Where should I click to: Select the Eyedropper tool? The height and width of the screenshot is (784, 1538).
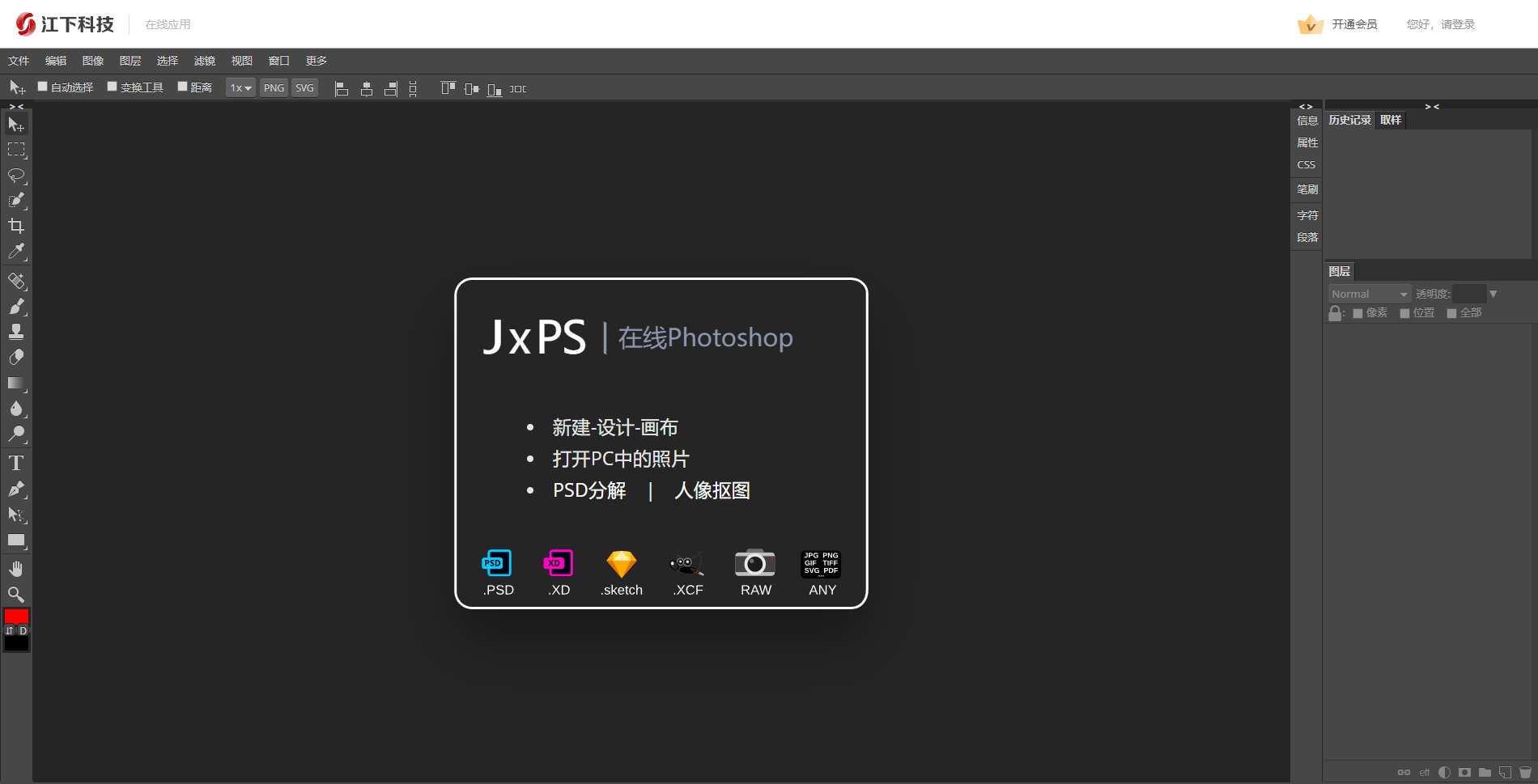(x=16, y=252)
